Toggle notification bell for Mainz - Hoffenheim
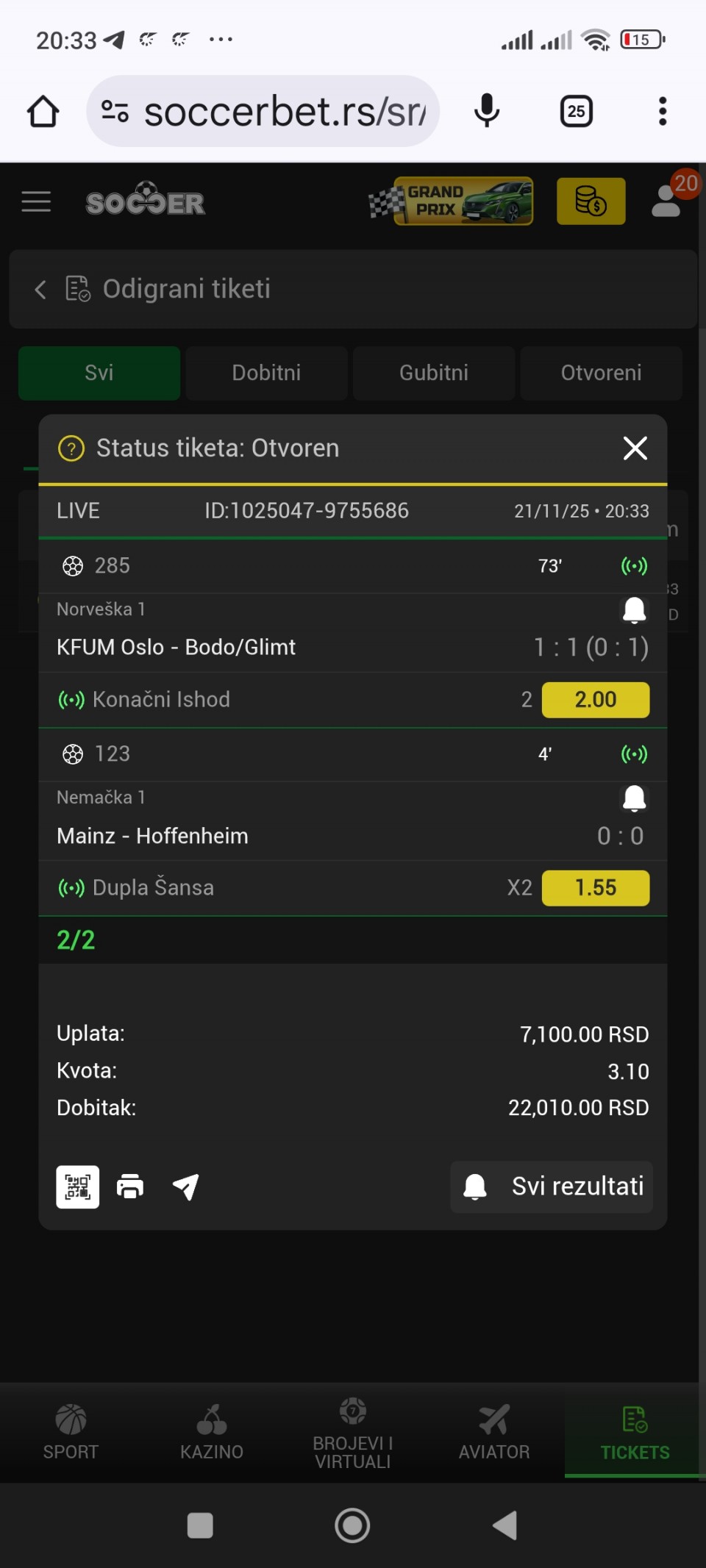The height and width of the screenshot is (1568, 706). (634, 798)
